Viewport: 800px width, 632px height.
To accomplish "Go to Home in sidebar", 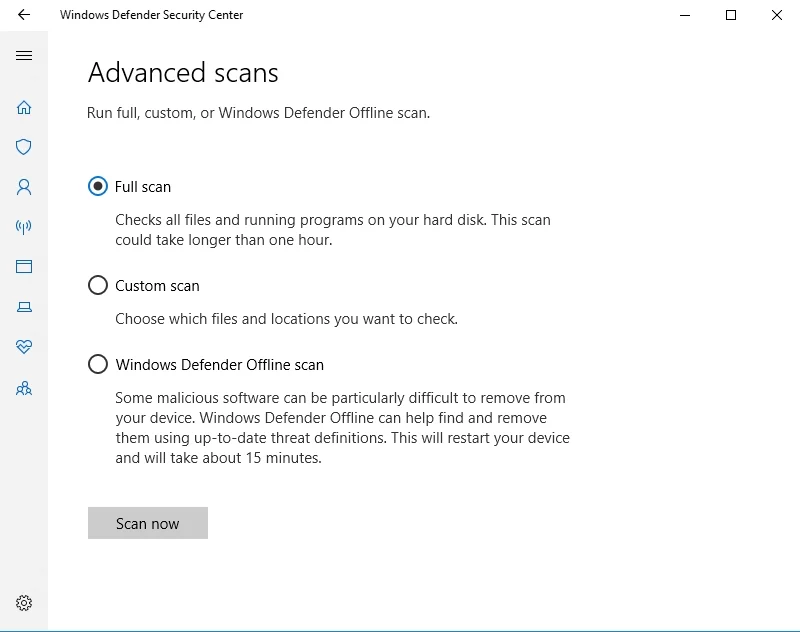I will (24, 107).
